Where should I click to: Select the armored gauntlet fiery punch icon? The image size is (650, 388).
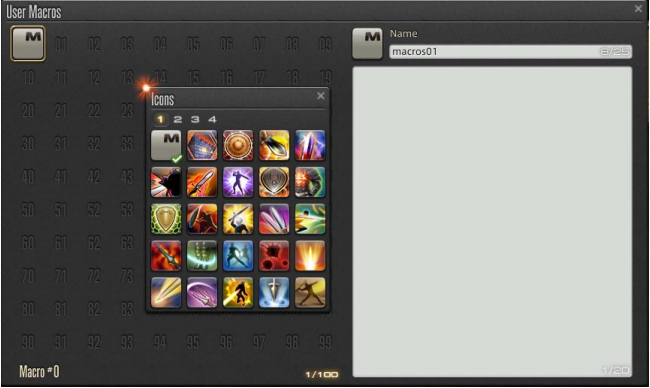point(310,182)
